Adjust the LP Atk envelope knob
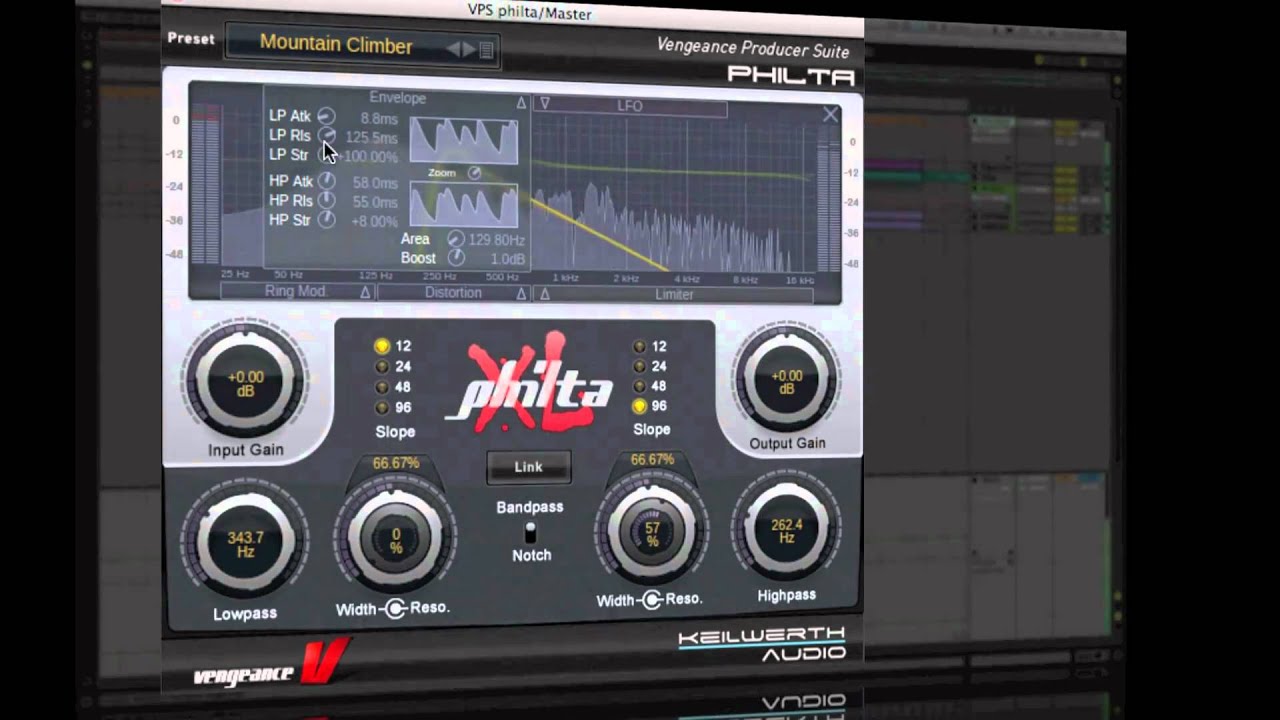The height and width of the screenshot is (720, 1280). click(x=326, y=116)
